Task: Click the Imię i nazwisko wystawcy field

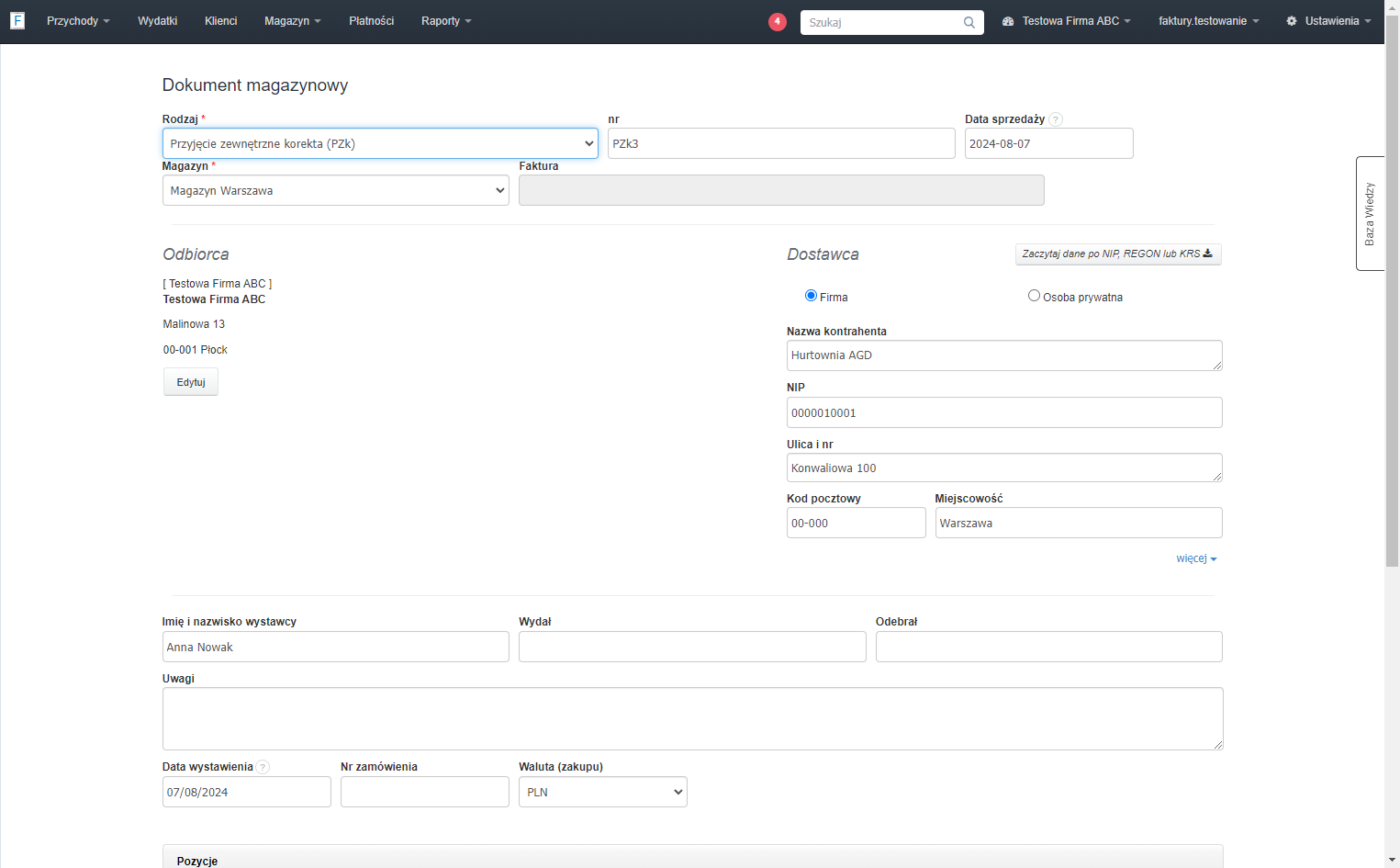Action: (336, 647)
